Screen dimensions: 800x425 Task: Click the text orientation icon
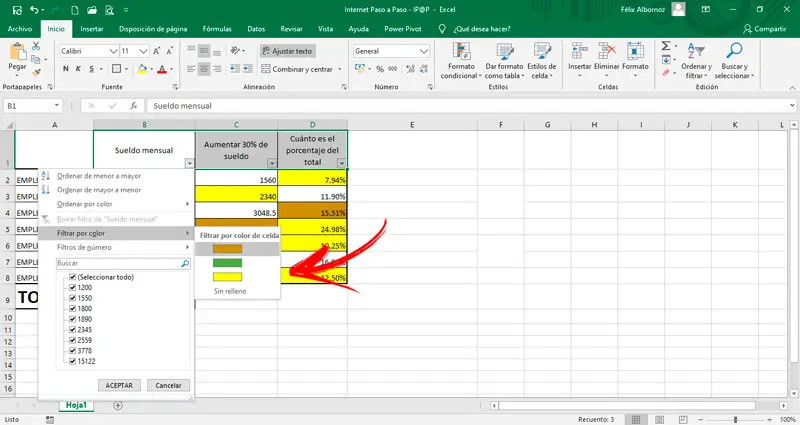[x=235, y=51]
